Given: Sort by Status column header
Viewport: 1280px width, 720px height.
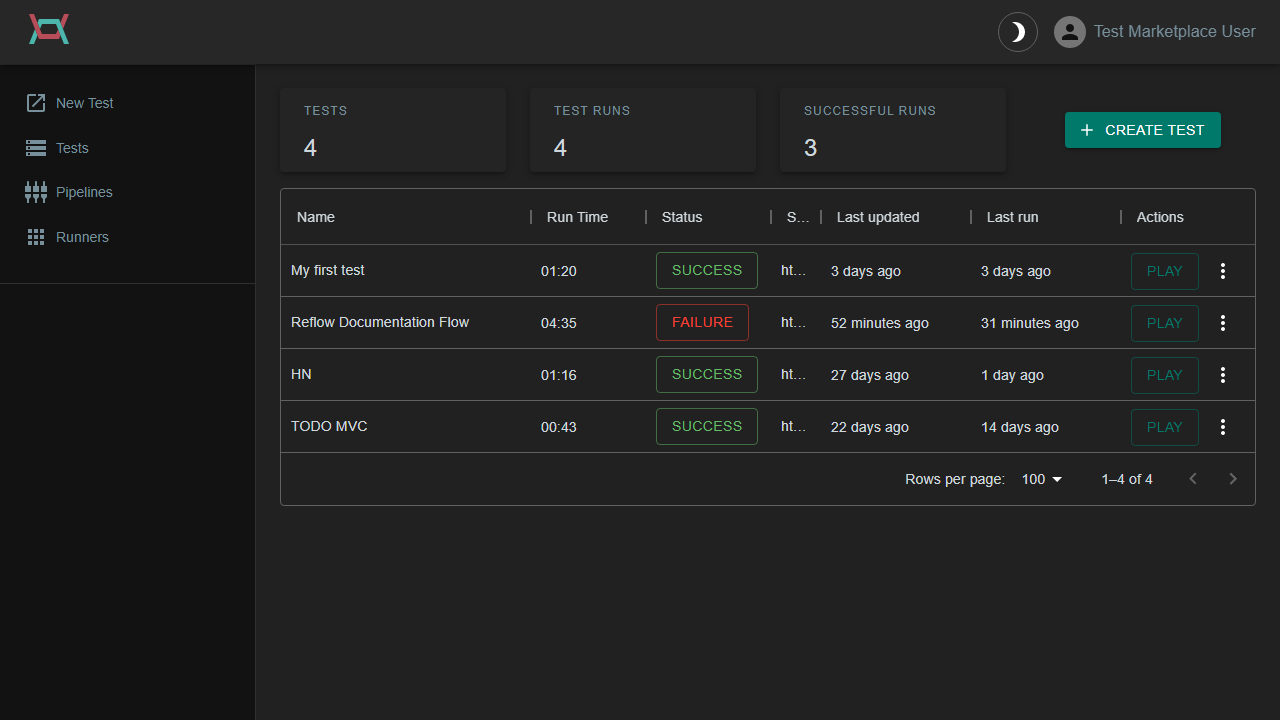Looking at the screenshot, I should (x=682, y=217).
